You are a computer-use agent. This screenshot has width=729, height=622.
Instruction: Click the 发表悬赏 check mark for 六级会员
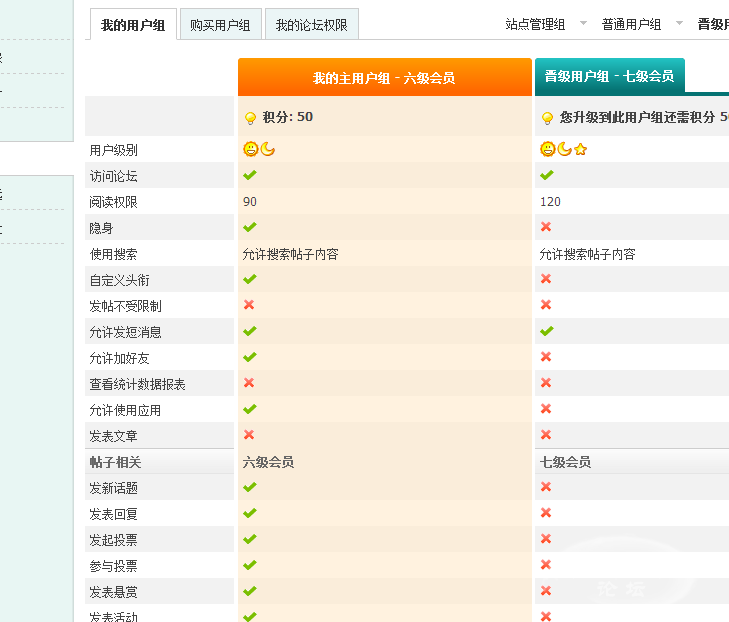[x=250, y=591]
